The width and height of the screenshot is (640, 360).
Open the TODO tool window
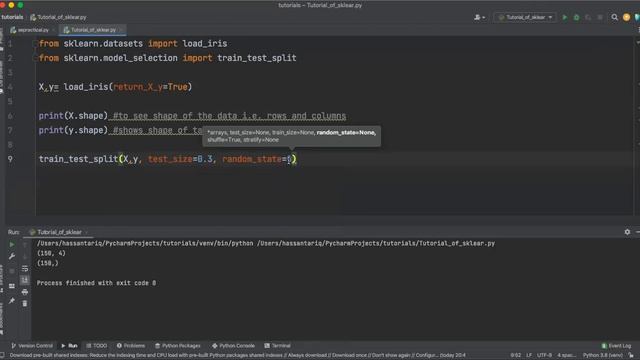pyautogui.click(x=97, y=346)
